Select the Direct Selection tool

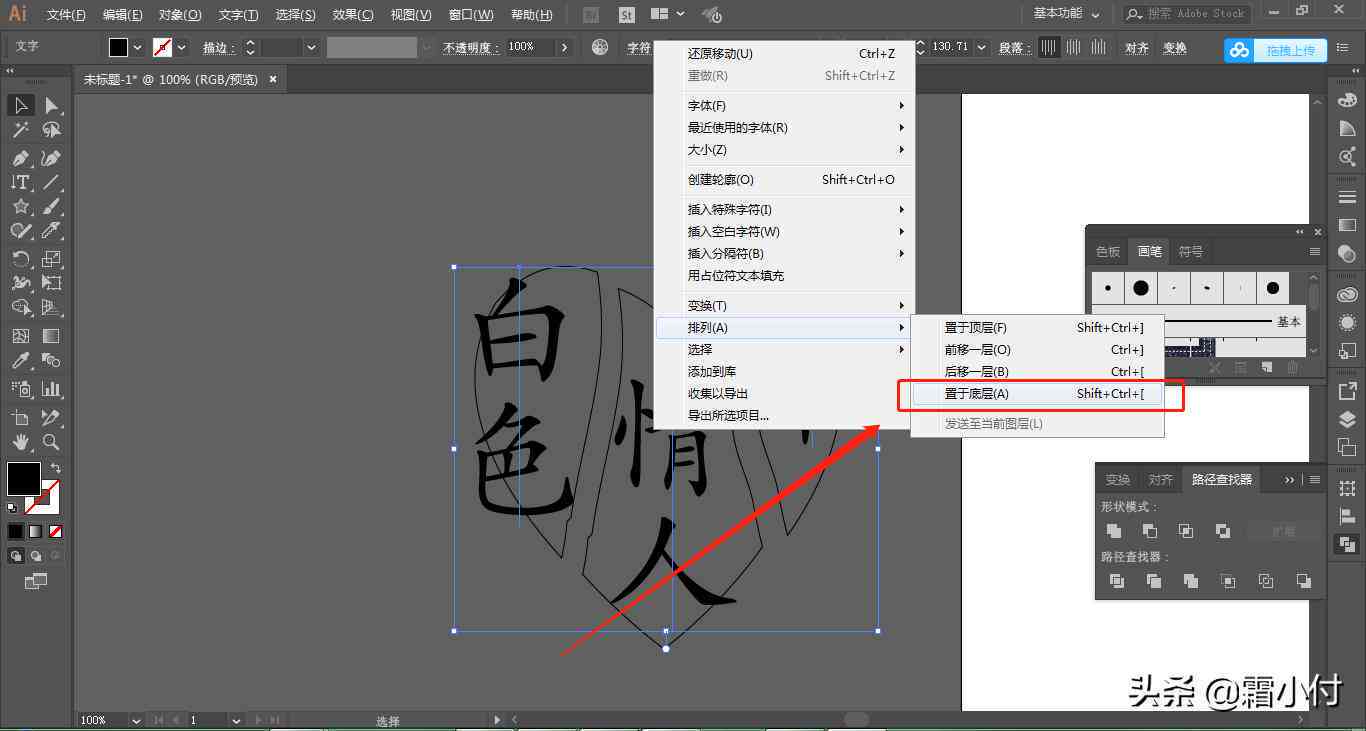click(51, 105)
